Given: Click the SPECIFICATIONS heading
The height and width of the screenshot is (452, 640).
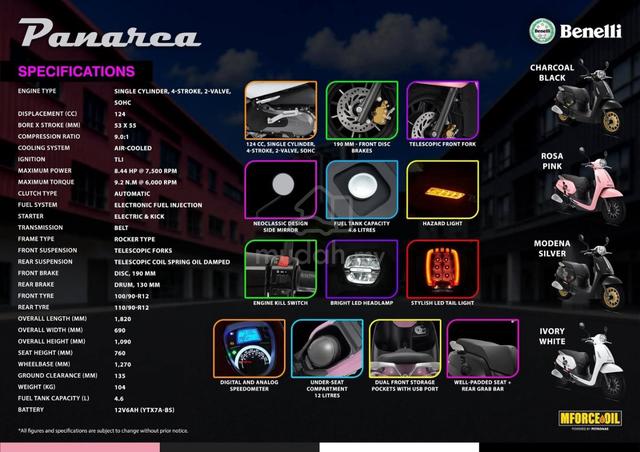Looking at the screenshot, I should [76, 71].
